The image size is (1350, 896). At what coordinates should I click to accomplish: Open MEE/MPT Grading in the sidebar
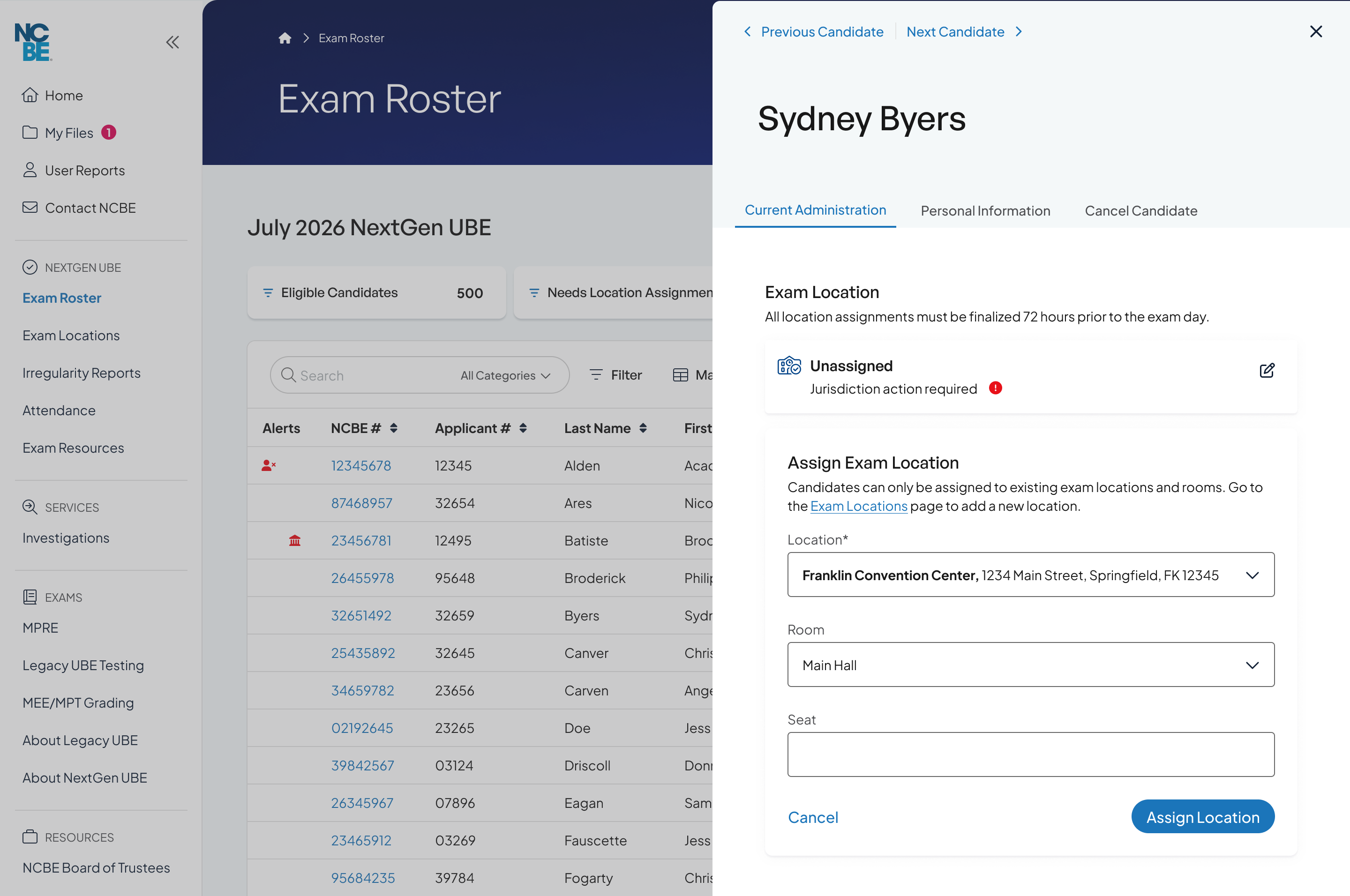(78, 703)
